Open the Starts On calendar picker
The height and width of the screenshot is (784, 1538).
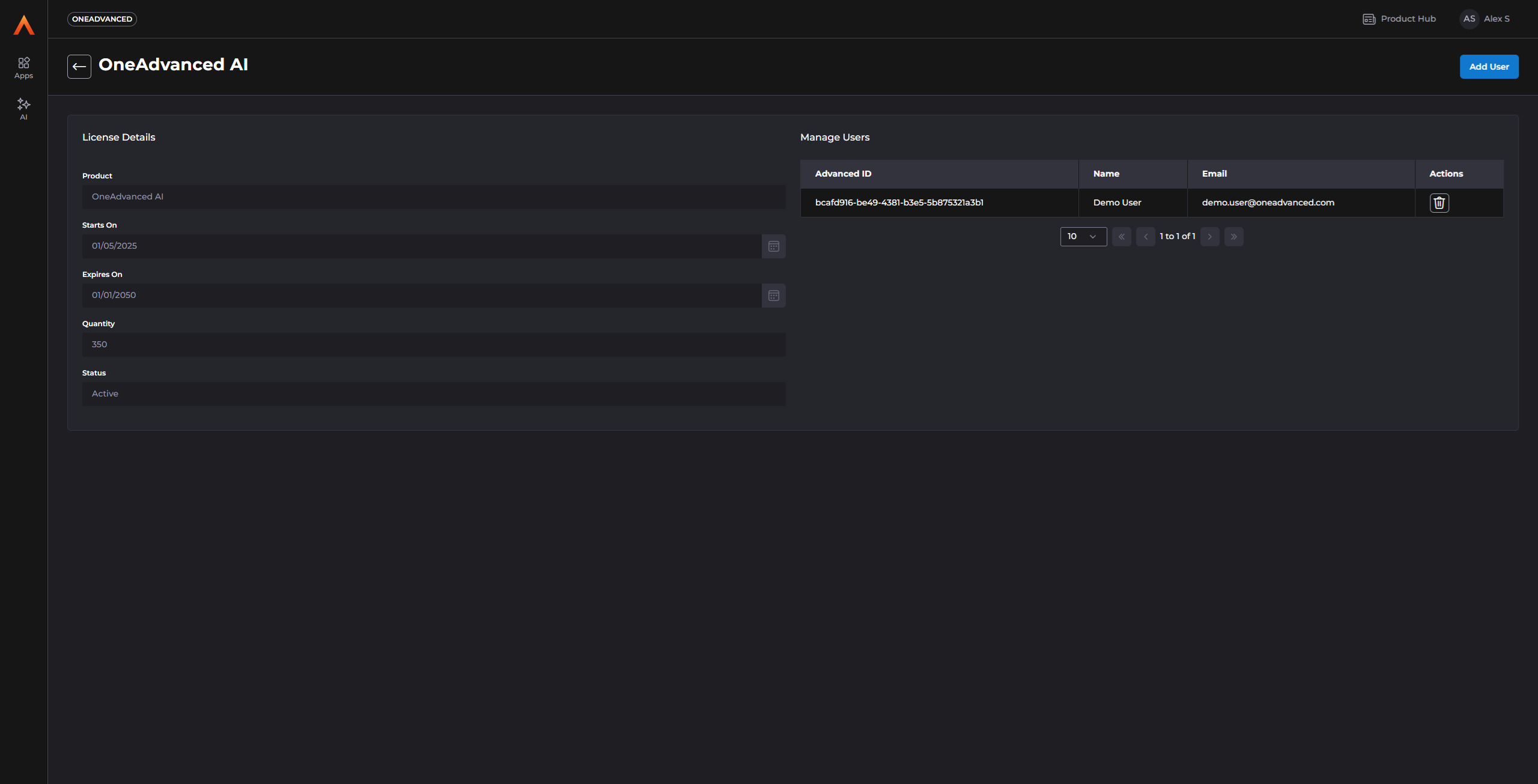773,246
